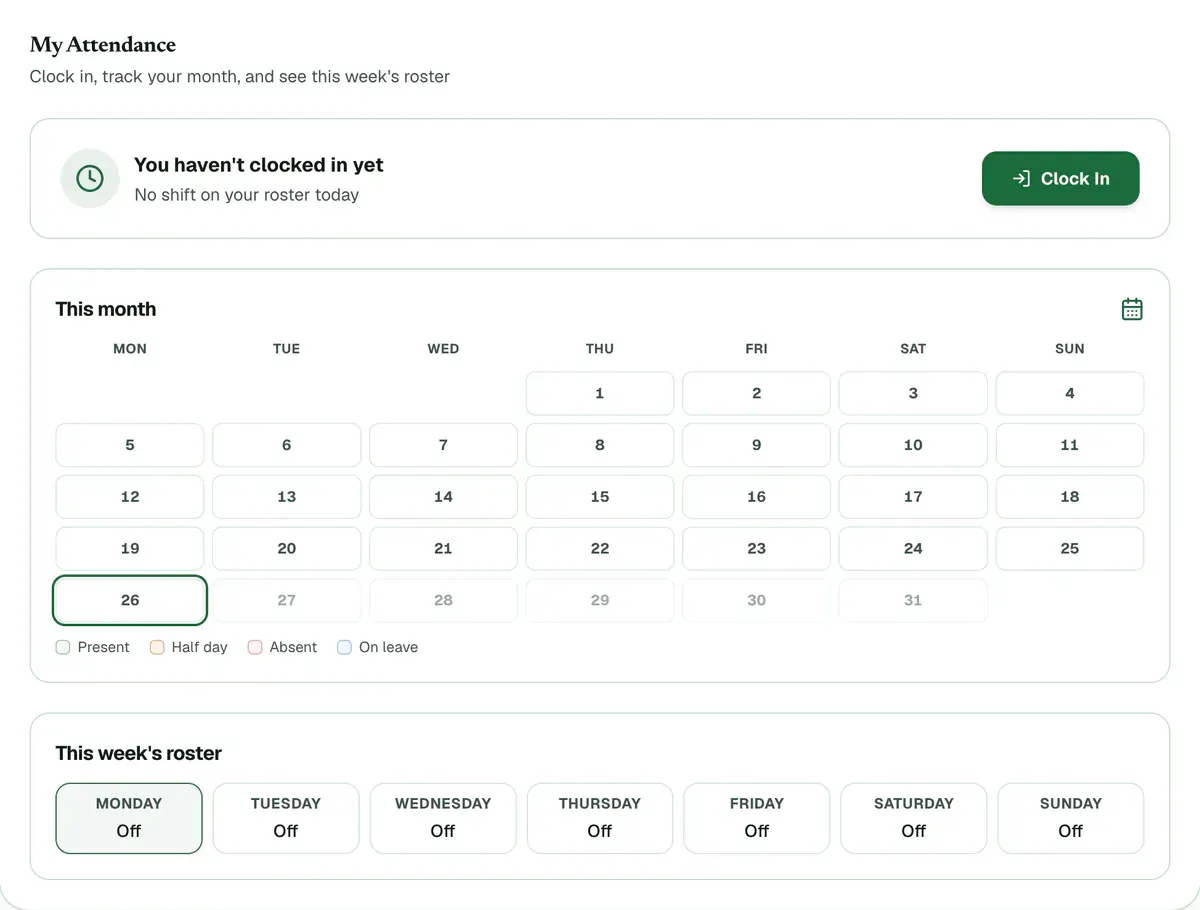The height and width of the screenshot is (910, 1200).
Task: Click the 'You haven't clocked in yet' heading
Action: pos(259,165)
